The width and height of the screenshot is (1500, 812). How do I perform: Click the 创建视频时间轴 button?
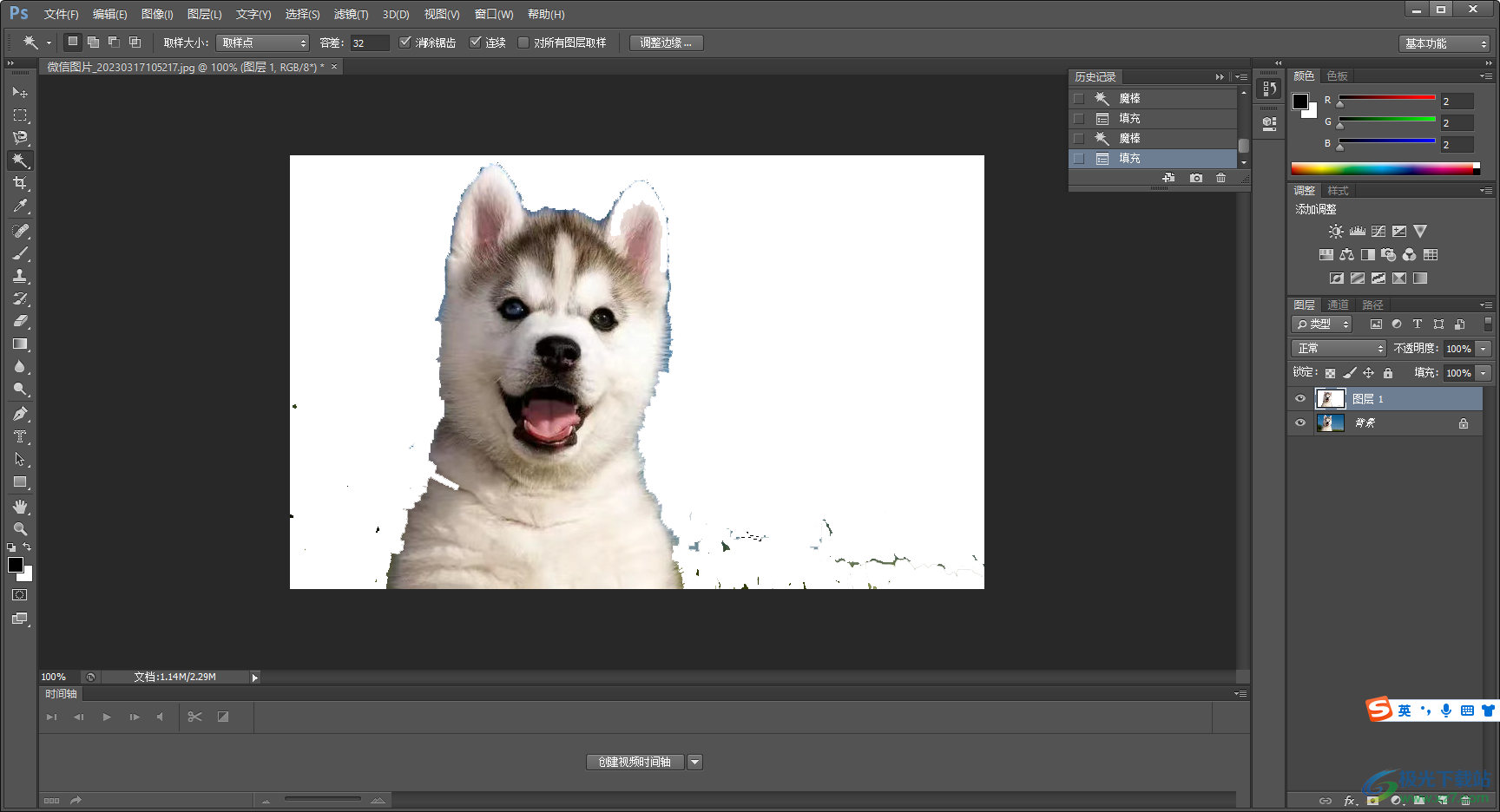(x=635, y=762)
